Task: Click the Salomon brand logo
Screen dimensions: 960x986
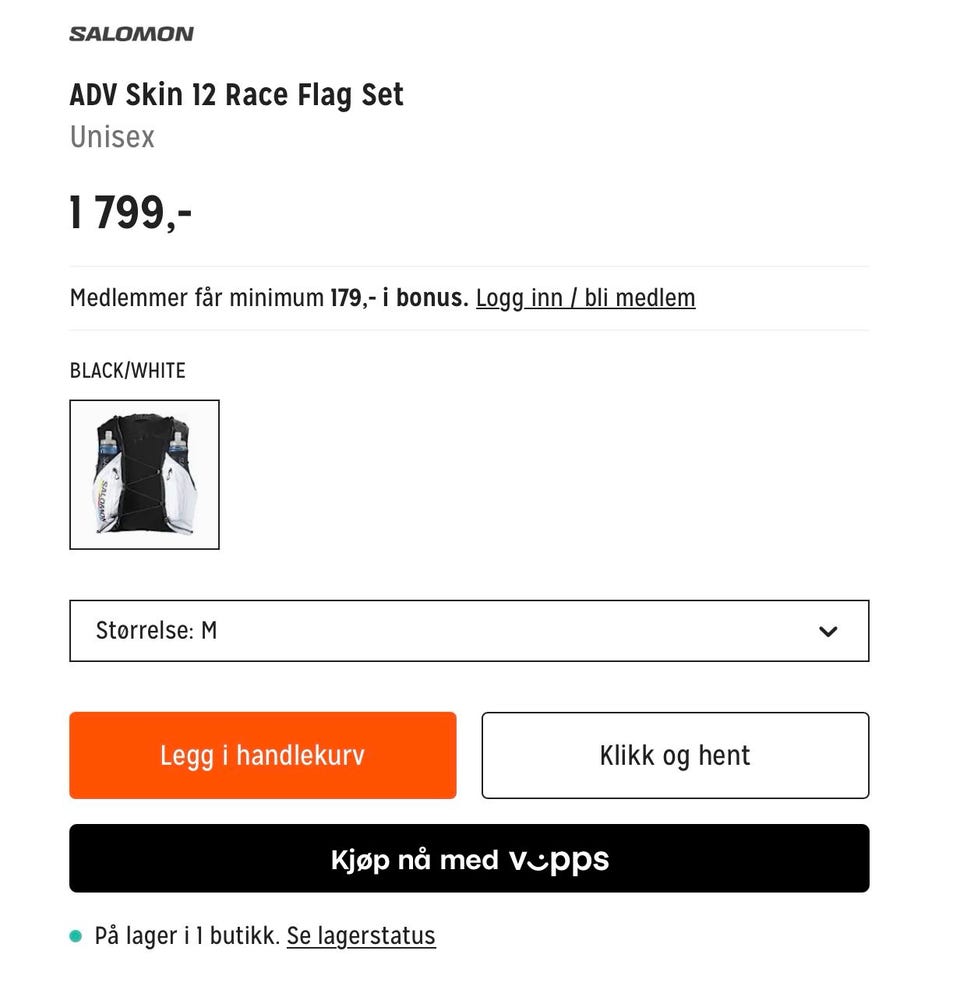Action: pyautogui.click(x=131, y=34)
